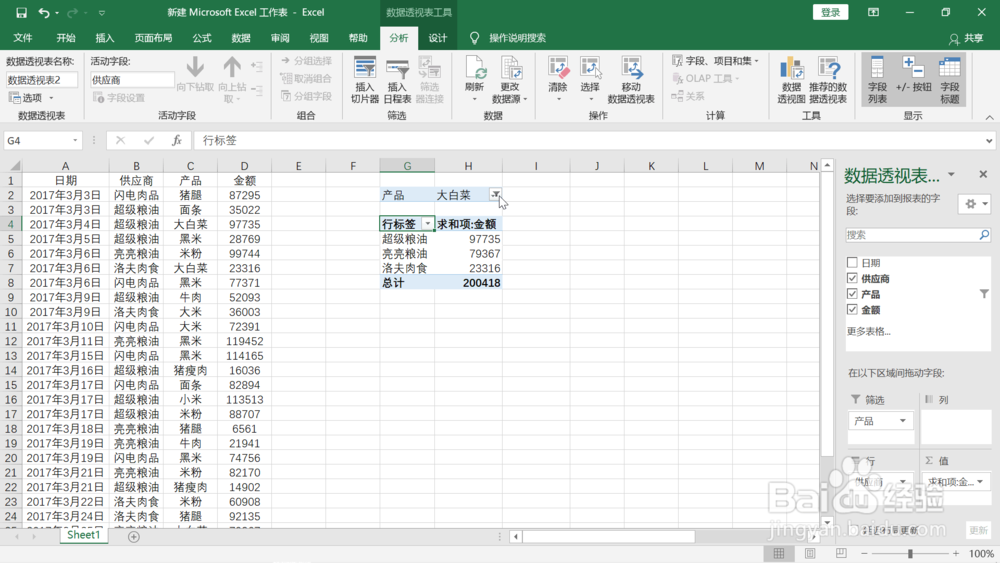Click the insert function fx icon
This screenshot has width=1000, height=563.
pos(177,140)
